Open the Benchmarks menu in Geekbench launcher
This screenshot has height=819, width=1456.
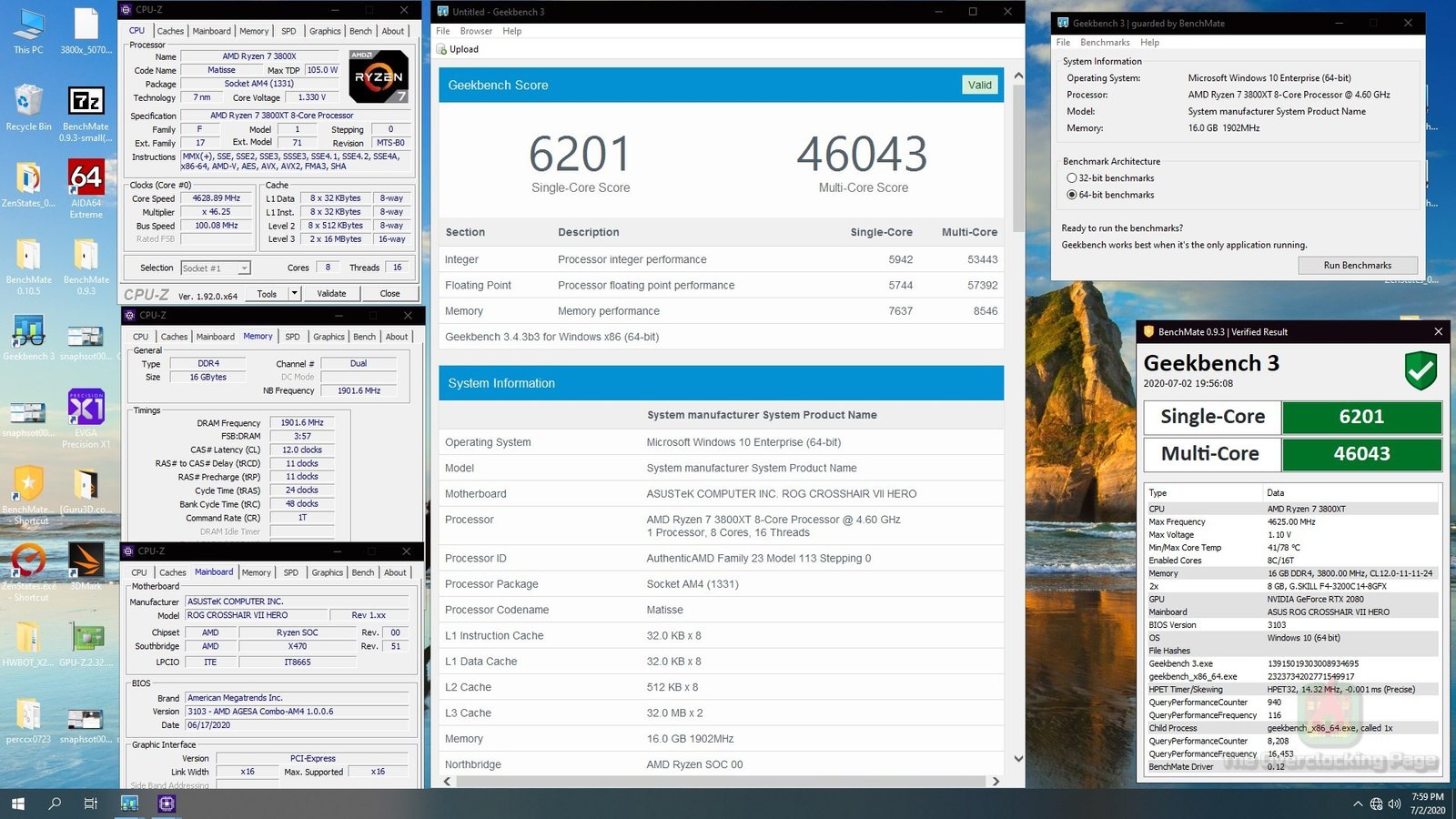click(1105, 43)
